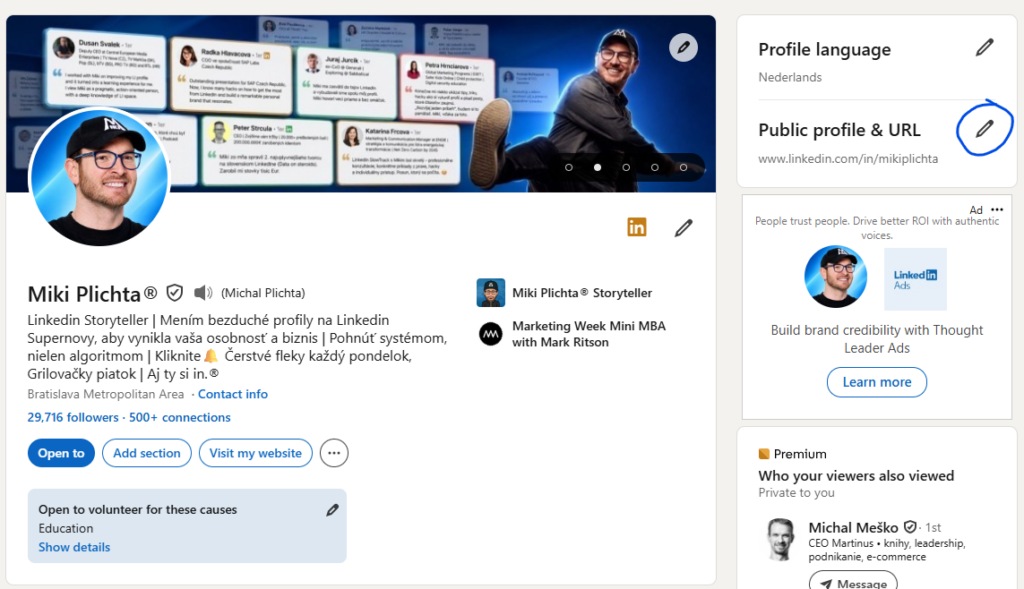Edit volunteer causes pencil icon

[332, 510]
